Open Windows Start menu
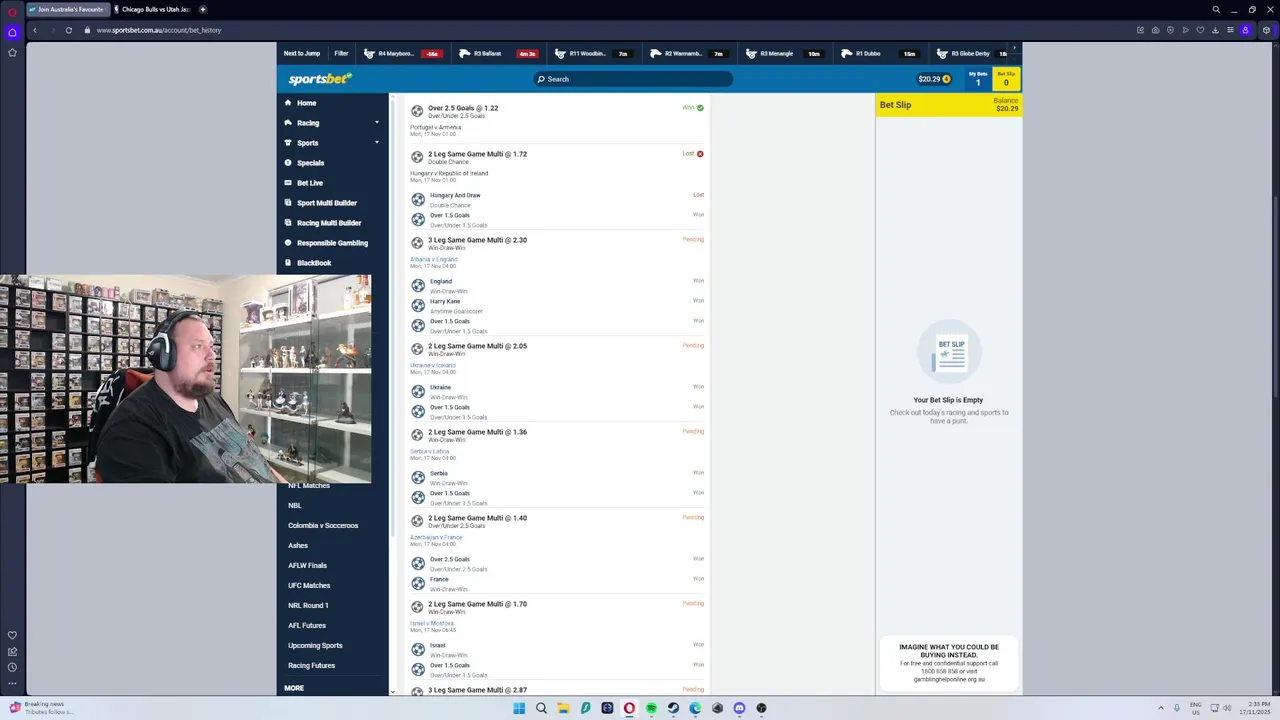The height and width of the screenshot is (720, 1280). [519, 708]
